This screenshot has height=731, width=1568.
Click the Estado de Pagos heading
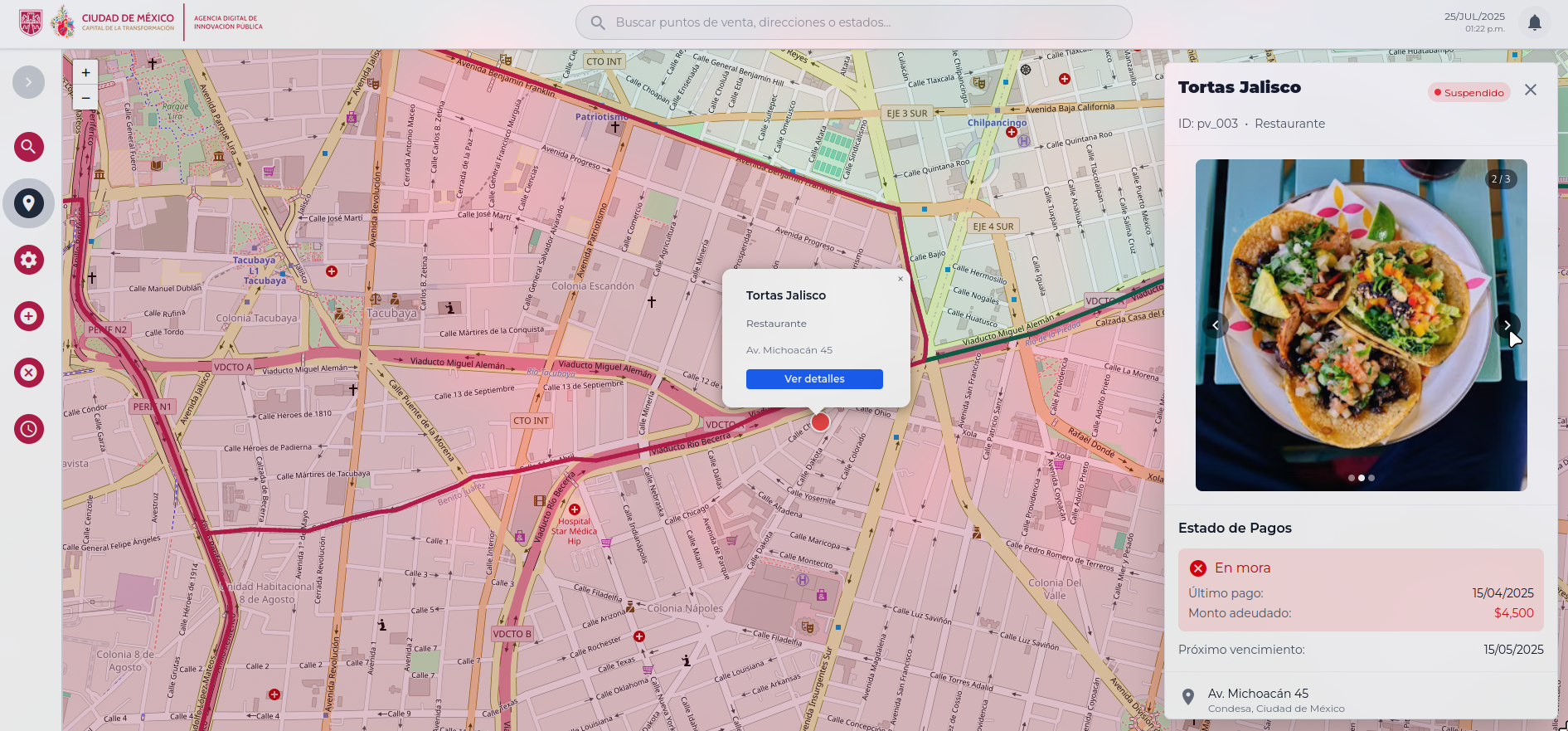[1235, 529]
